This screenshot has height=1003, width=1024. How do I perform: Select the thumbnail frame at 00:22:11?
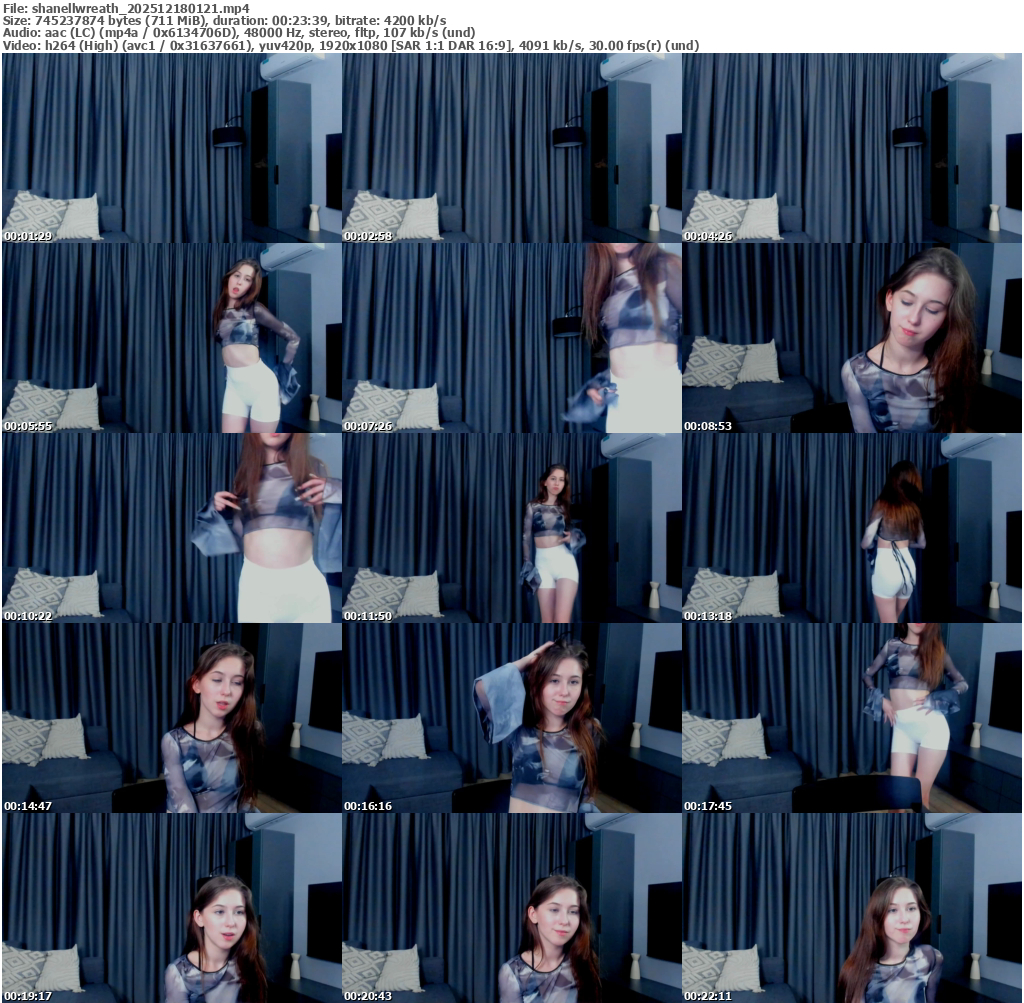point(852,908)
